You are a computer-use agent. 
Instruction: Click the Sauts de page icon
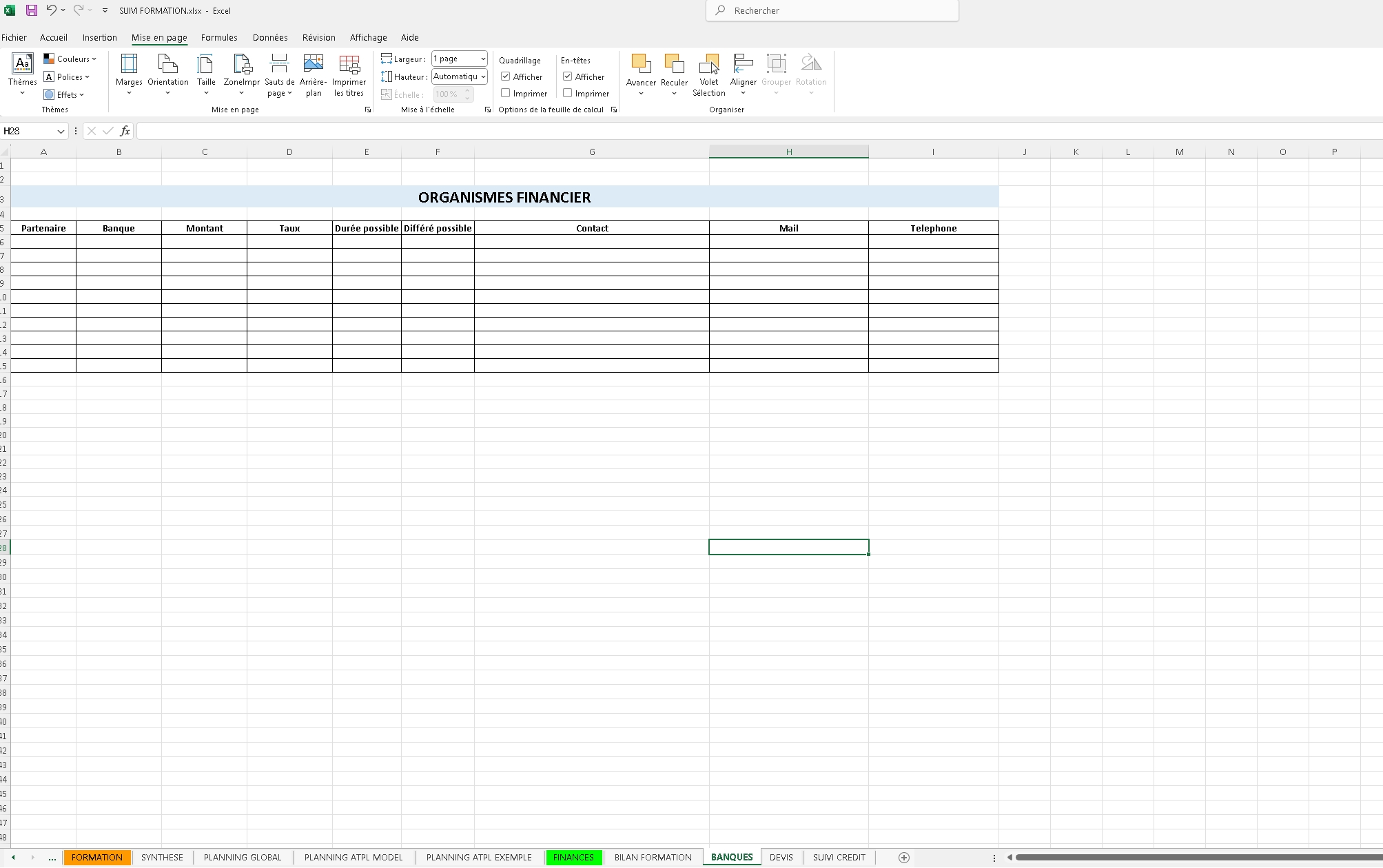click(x=279, y=64)
